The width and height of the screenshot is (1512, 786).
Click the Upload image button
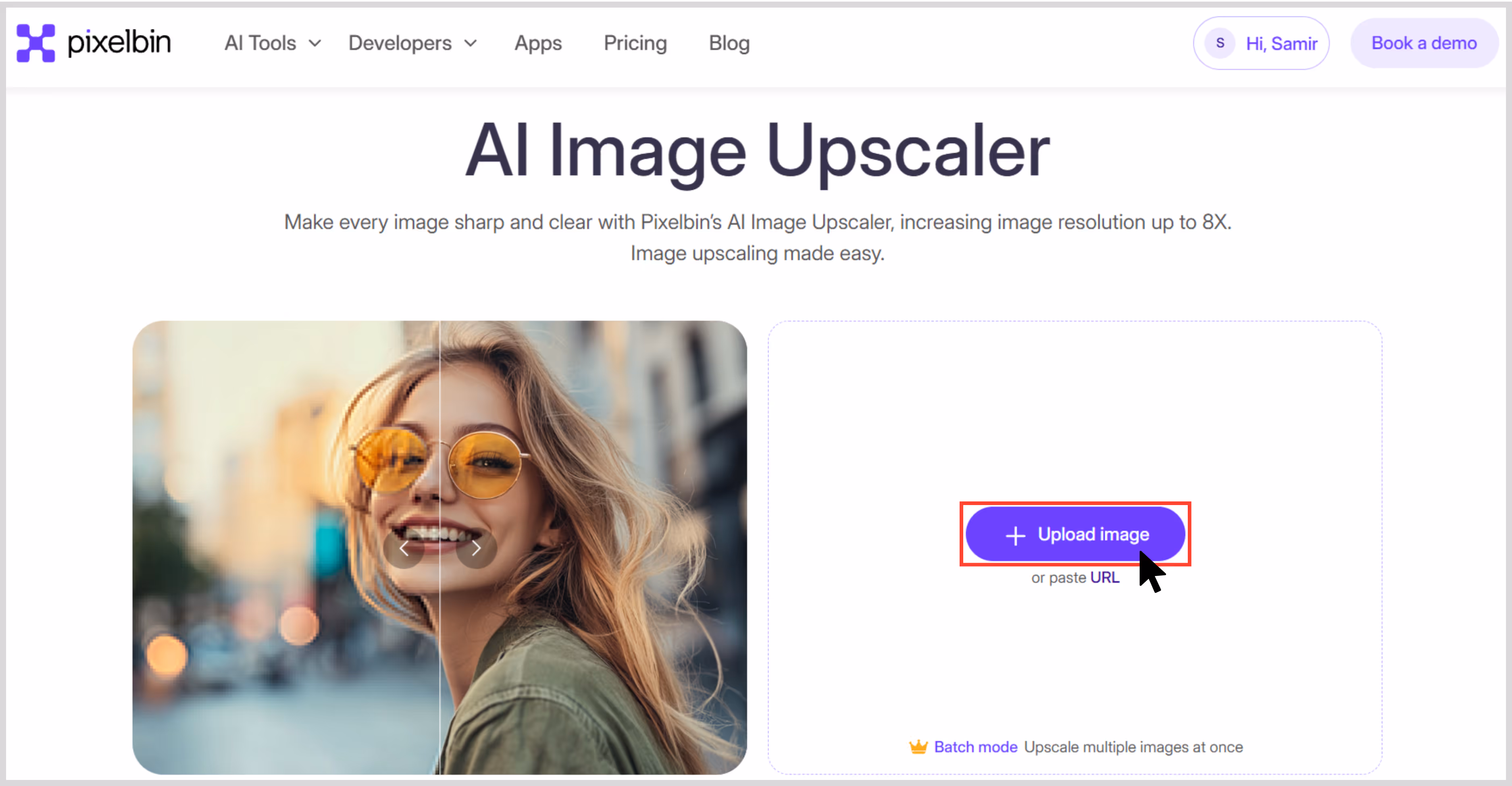tap(1075, 534)
